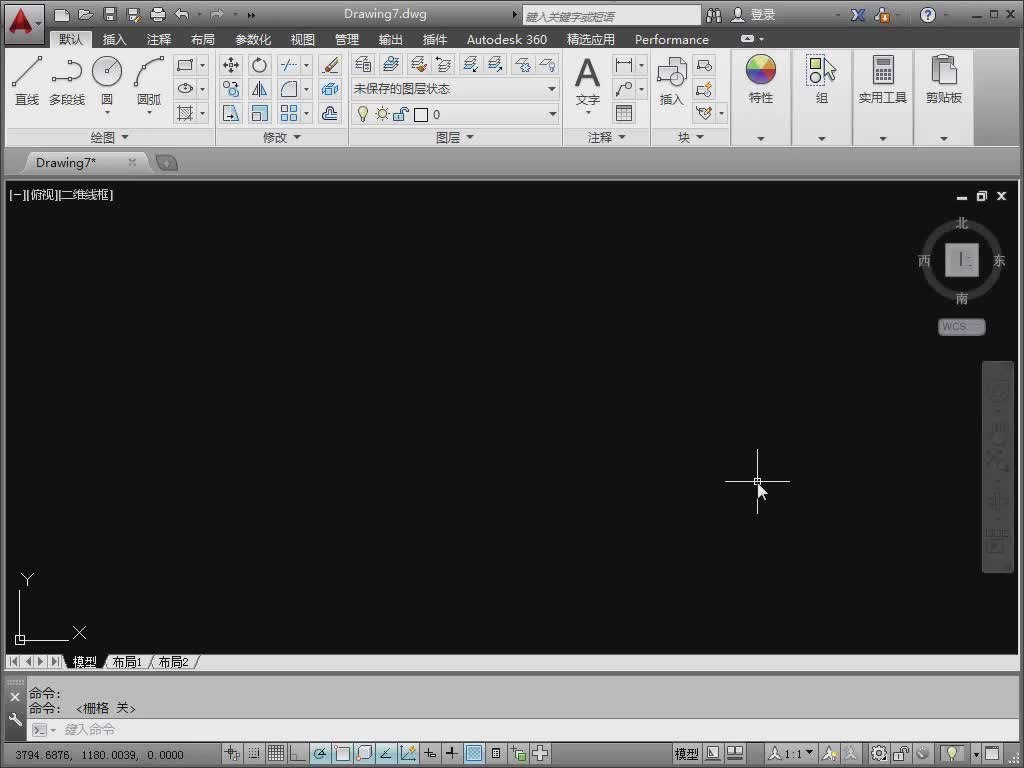The height and width of the screenshot is (768, 1024).
Task: Switch to the Output (输出) ribbon tab
Action: pos(391,39)
